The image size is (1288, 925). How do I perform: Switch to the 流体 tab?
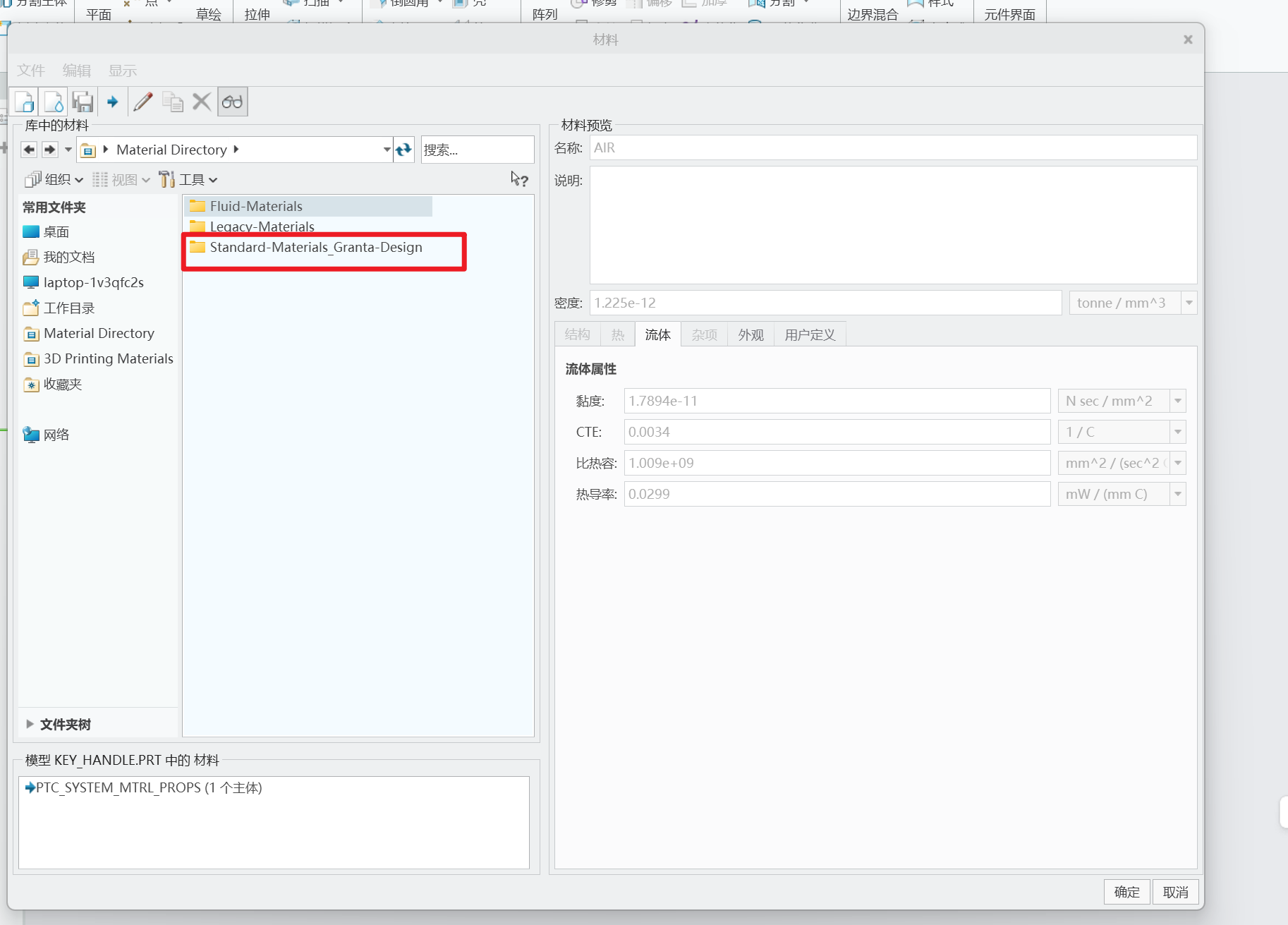pos(657,334)
